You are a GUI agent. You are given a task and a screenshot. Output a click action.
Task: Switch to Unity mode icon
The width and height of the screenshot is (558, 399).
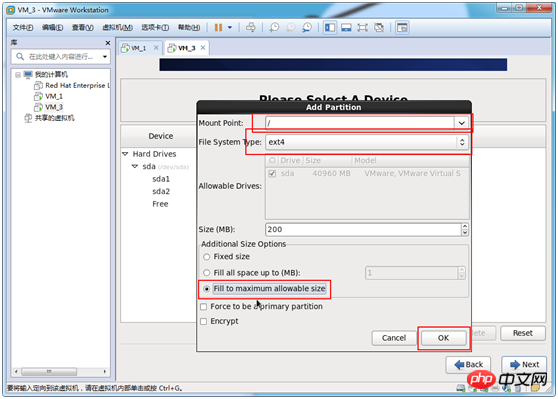379,27
